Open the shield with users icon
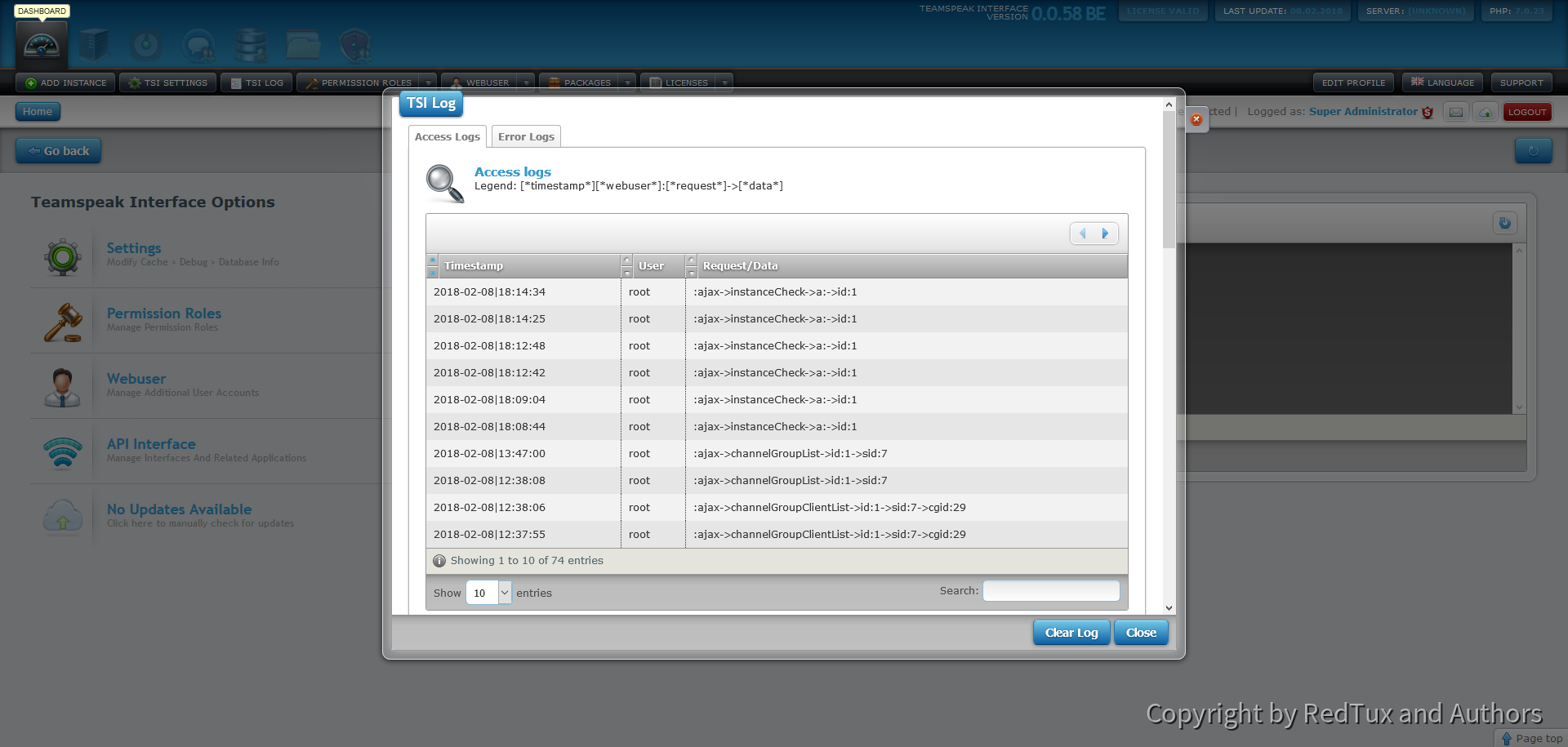Screen dimensions: 1568x747 pos(355,46)
